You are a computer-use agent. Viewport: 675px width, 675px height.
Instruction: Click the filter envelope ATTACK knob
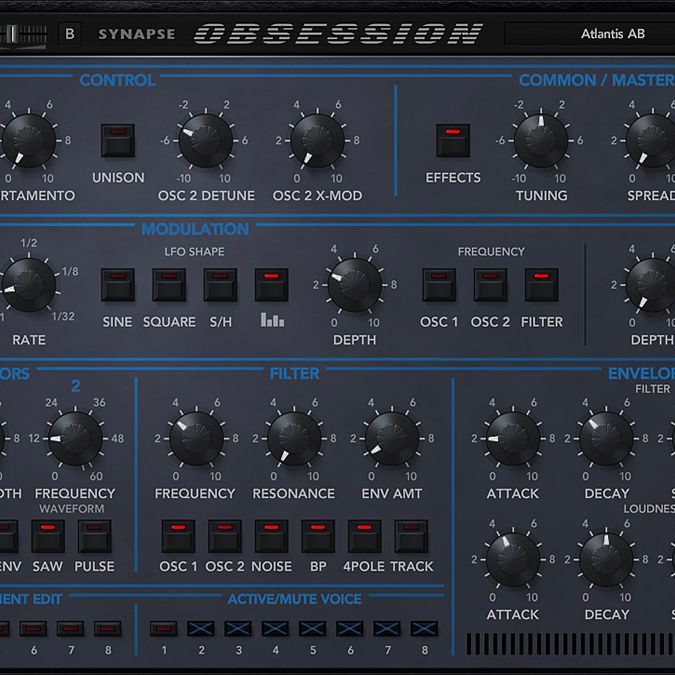click(x=513, y=439)
